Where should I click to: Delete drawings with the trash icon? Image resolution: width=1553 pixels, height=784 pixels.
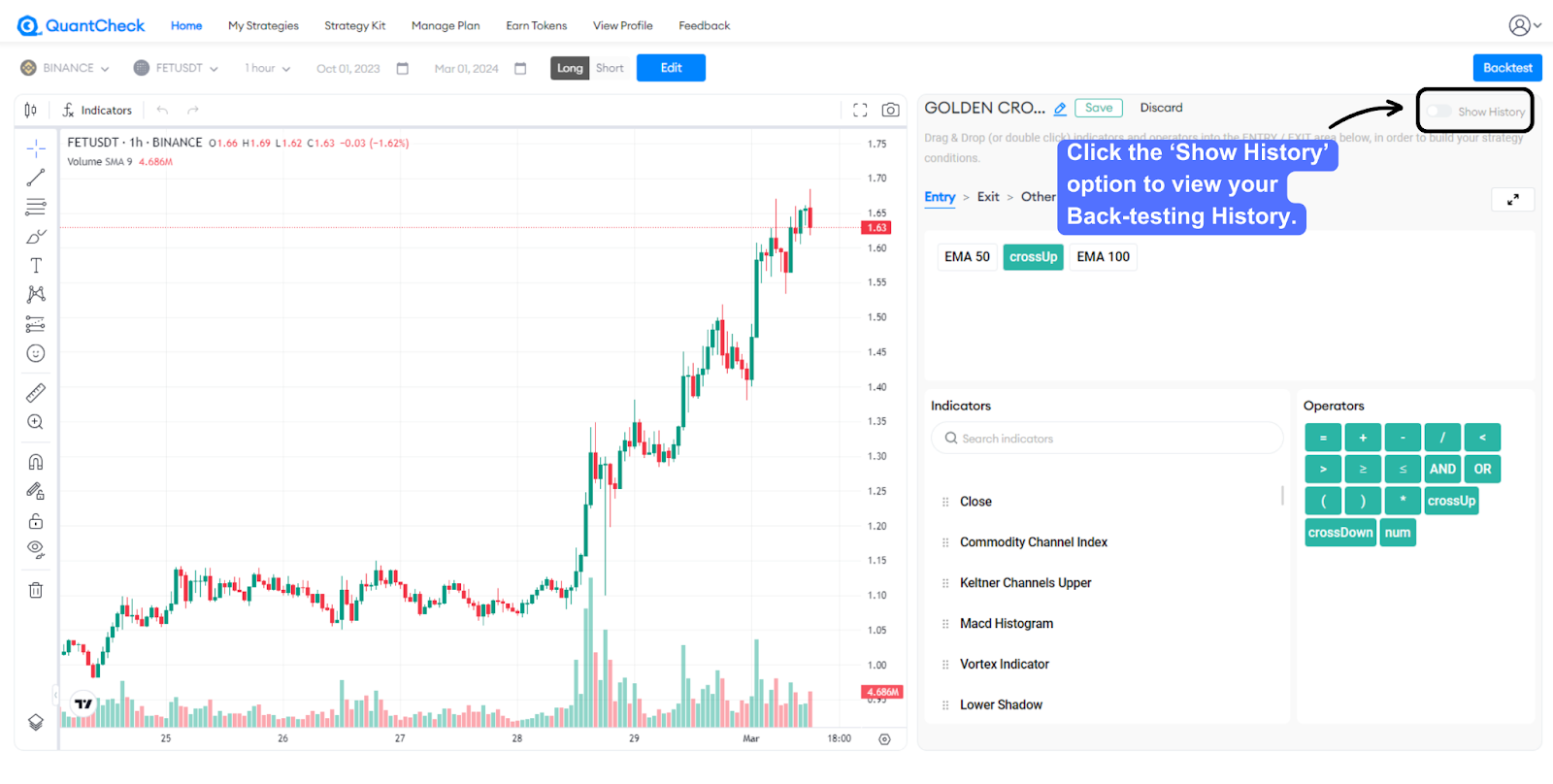[36, 590]
